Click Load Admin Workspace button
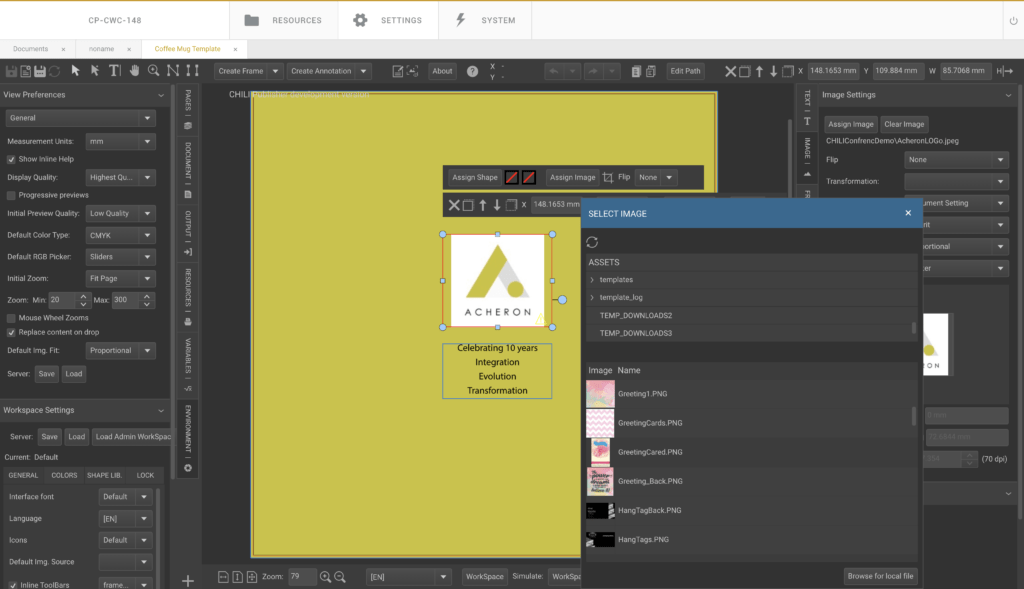This screenshot has height=589, width=1024. (133, 437)
